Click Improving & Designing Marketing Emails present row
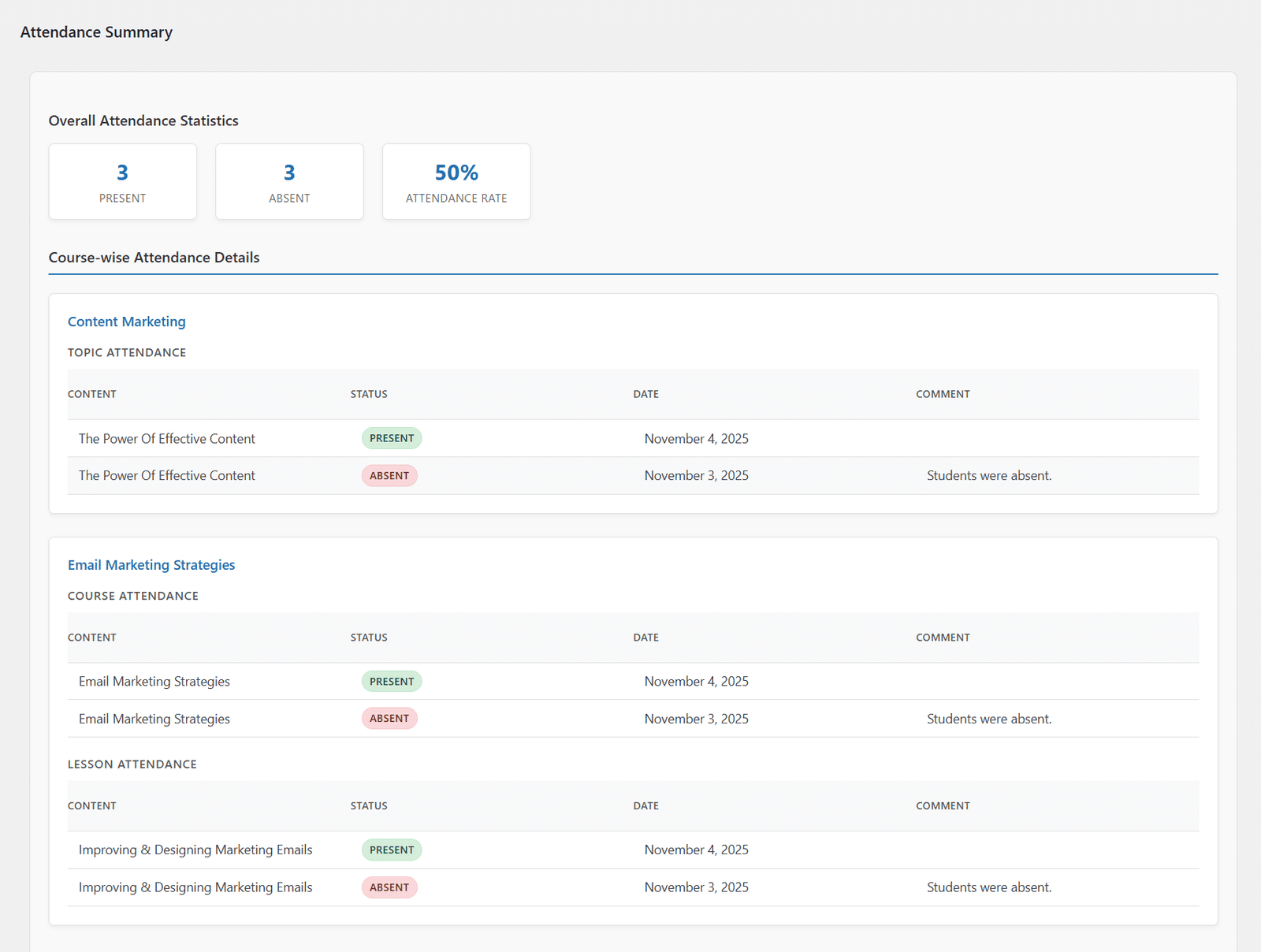 click(x=634, y=850)
